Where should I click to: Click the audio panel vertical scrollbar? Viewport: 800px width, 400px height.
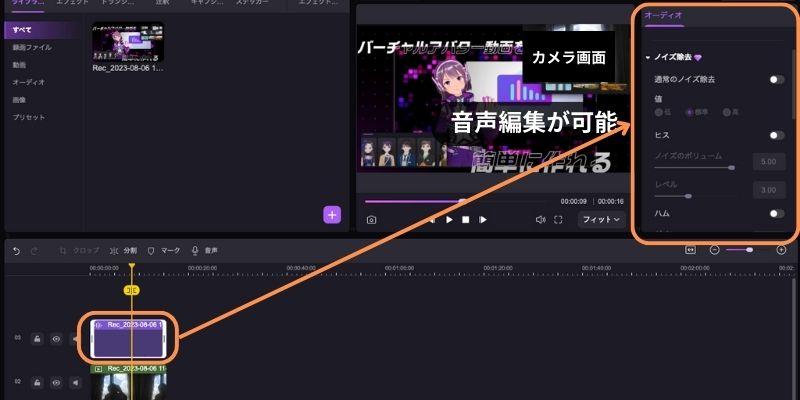[793, 84]
